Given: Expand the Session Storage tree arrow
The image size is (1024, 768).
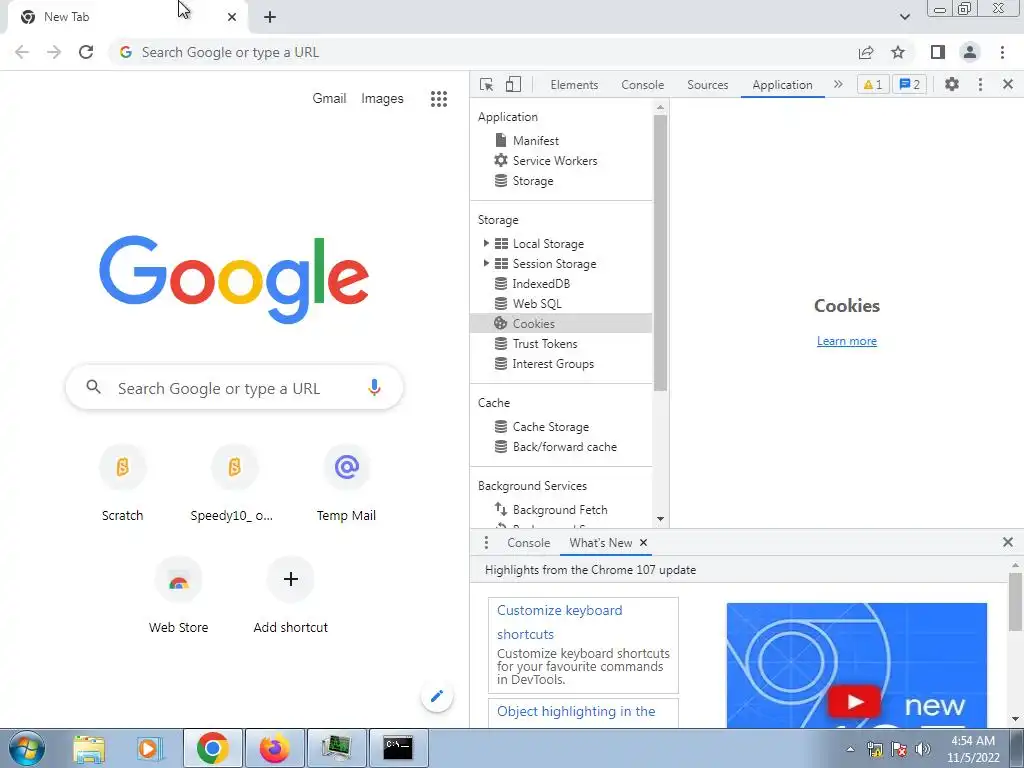Looking at the screenshot, I should click(x=486, y=263).
